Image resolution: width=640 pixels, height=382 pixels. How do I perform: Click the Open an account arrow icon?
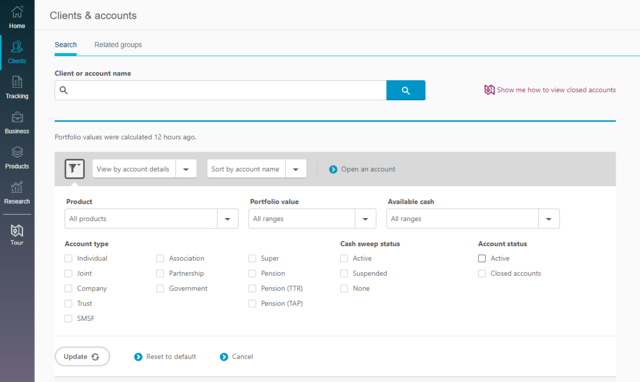pyautogui.click(x=333, y=169)
